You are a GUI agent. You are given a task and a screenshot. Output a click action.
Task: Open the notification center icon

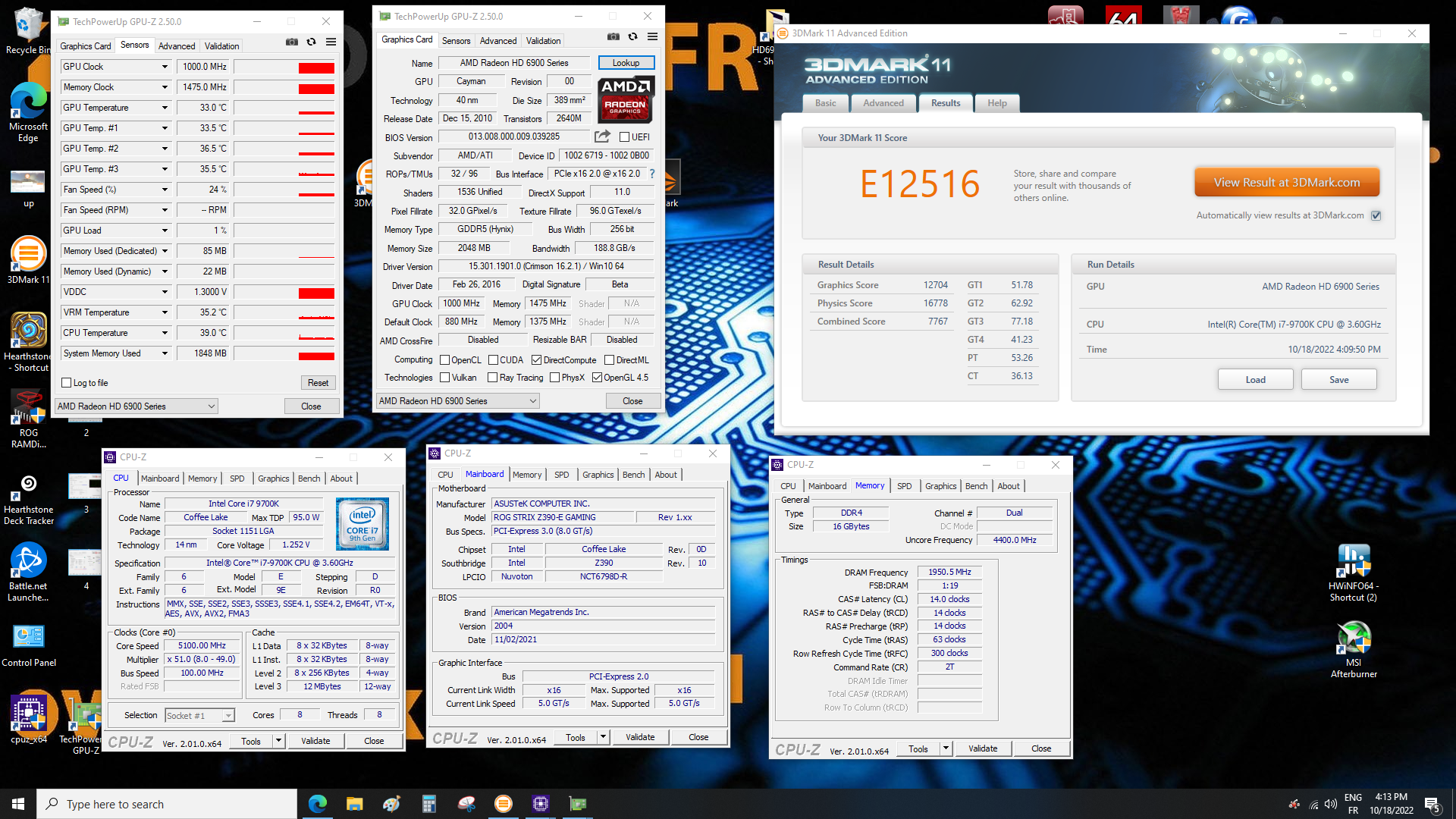(x=1432, y=804)
